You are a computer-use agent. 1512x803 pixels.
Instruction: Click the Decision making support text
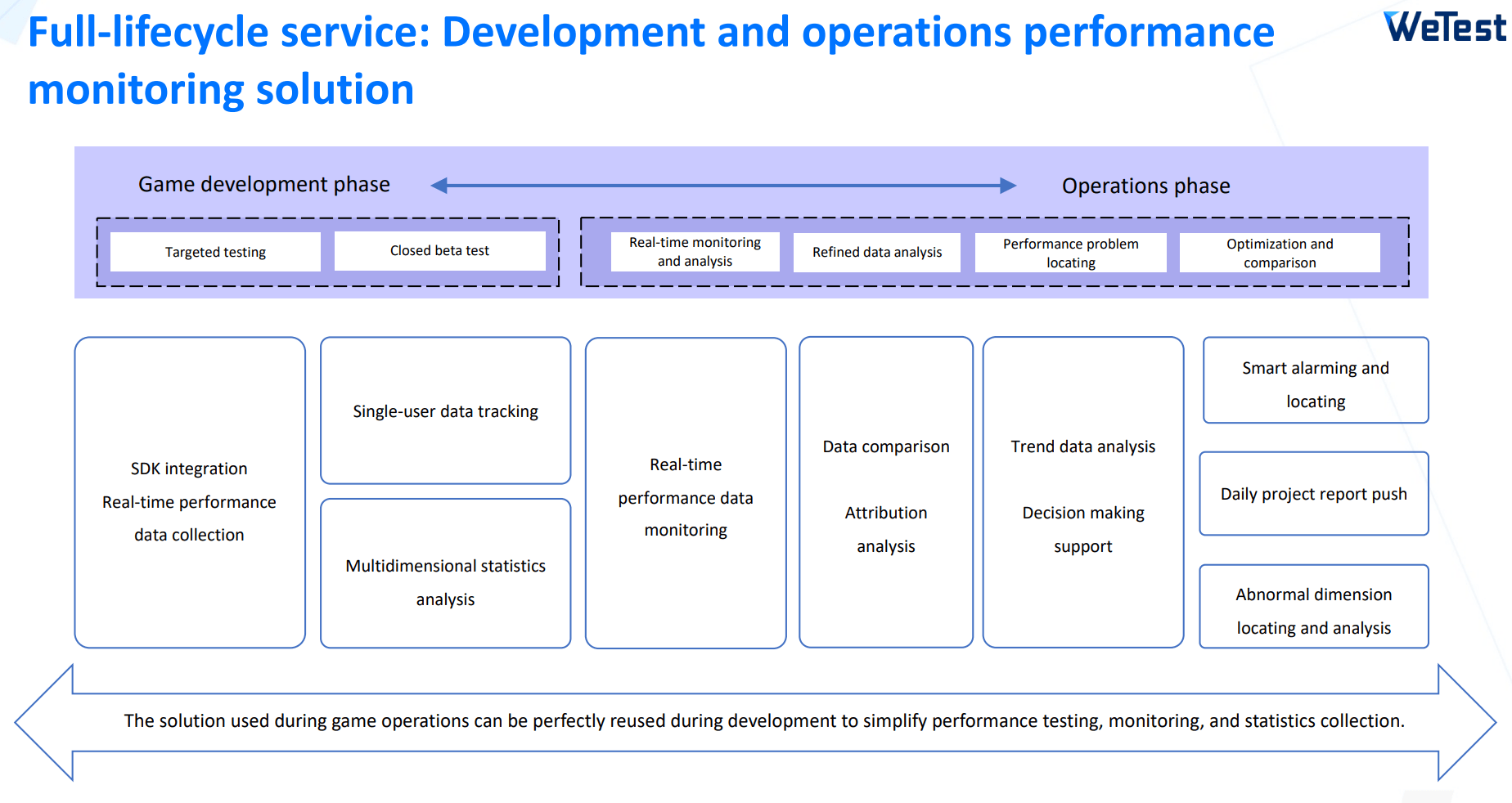coord(1083,529)
